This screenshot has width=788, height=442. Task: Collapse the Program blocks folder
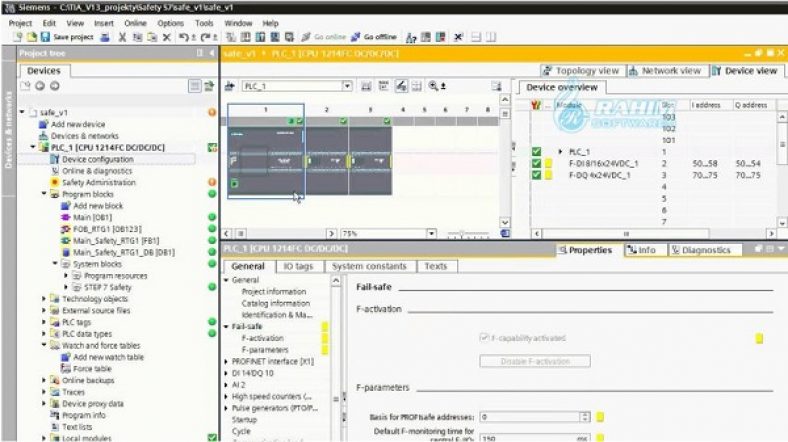pos(44,194)
